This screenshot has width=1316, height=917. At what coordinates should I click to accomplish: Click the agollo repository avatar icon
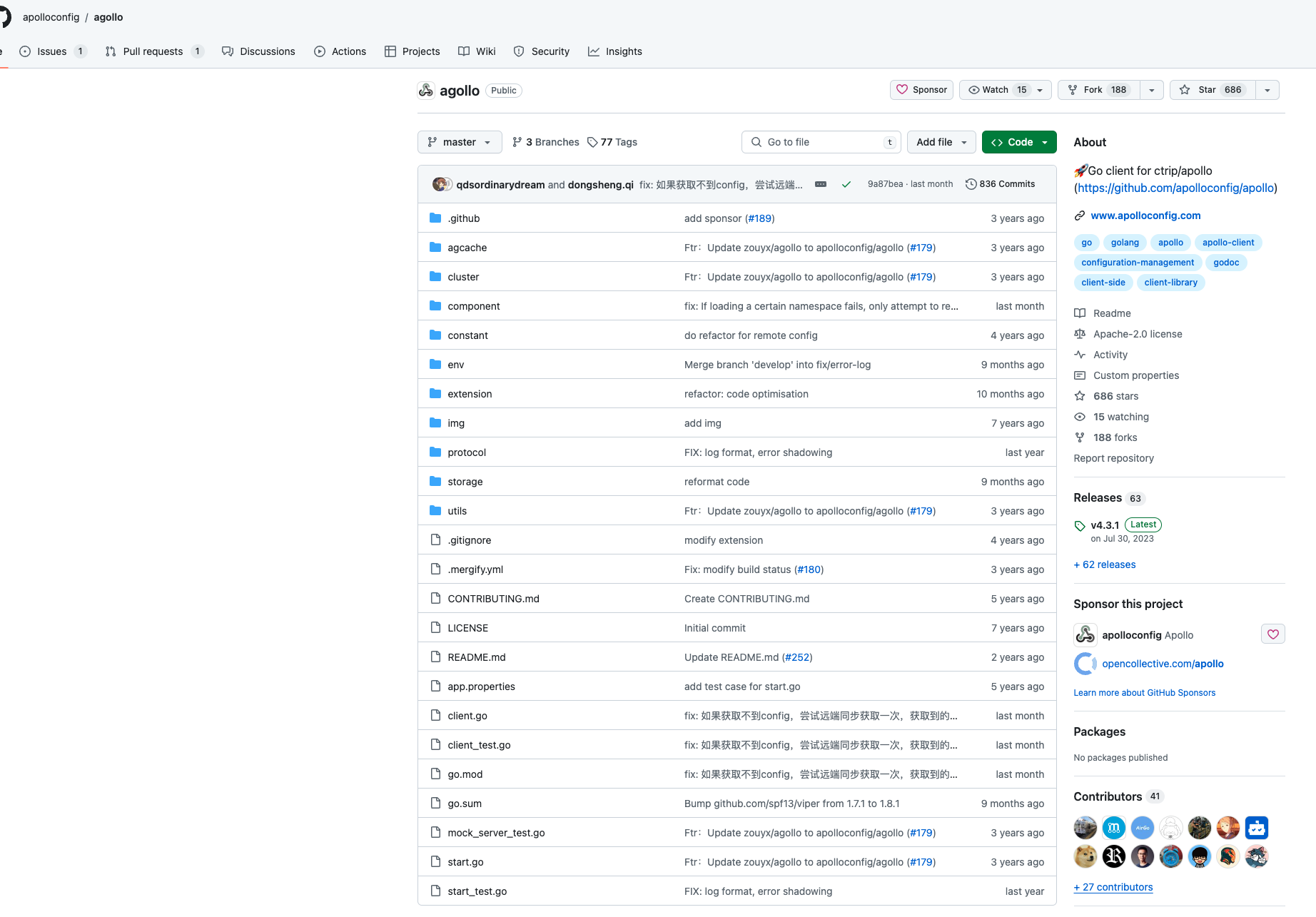coord(426,90)
